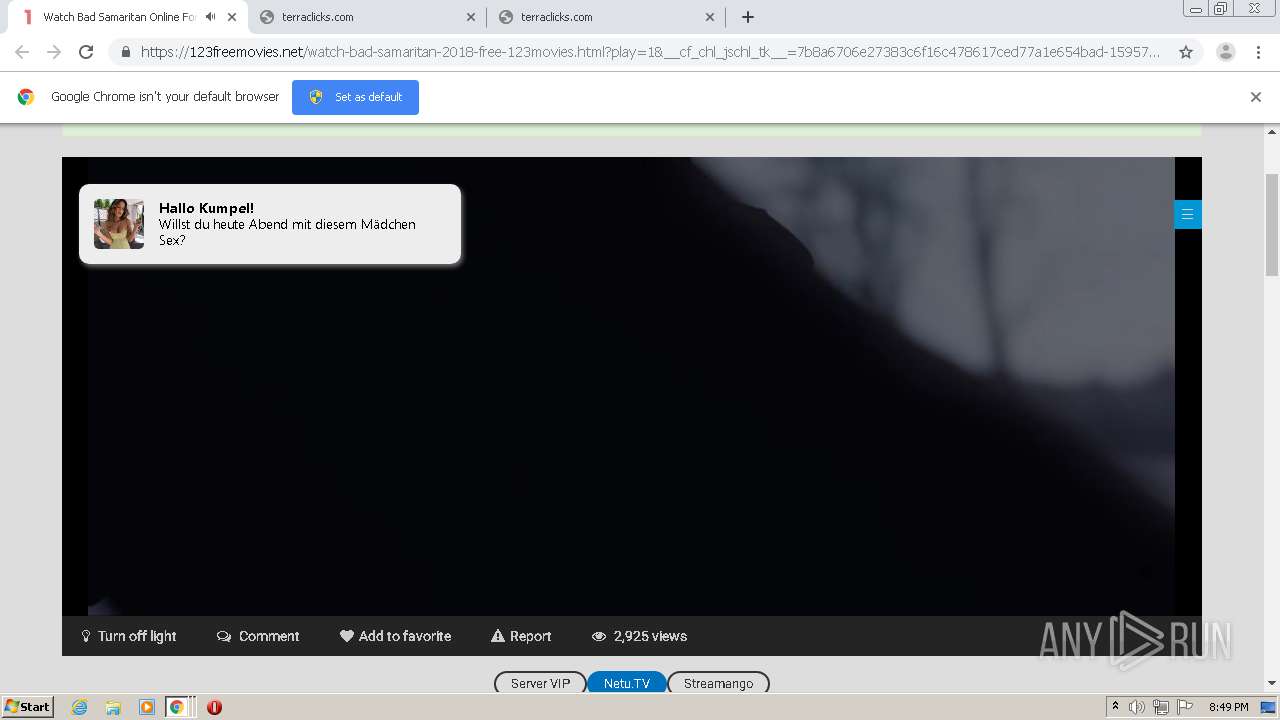Bookmark this page with star icon
Screen dimensions: 1280x720
click(1186, 52)
